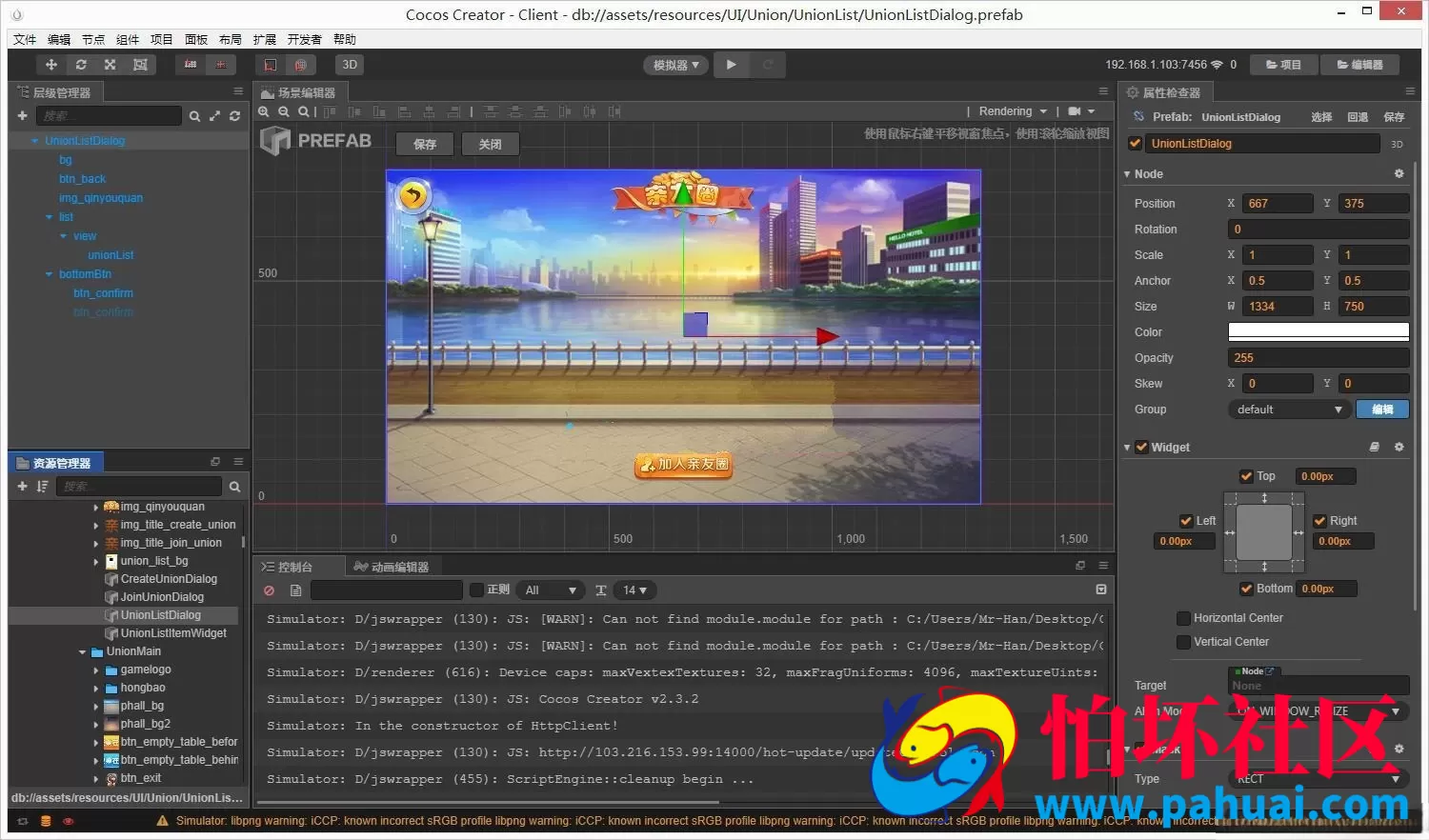The image size is (1429, 840).
Task: Select JoinUnionDialog prefab asset
Action: point(162,597)
